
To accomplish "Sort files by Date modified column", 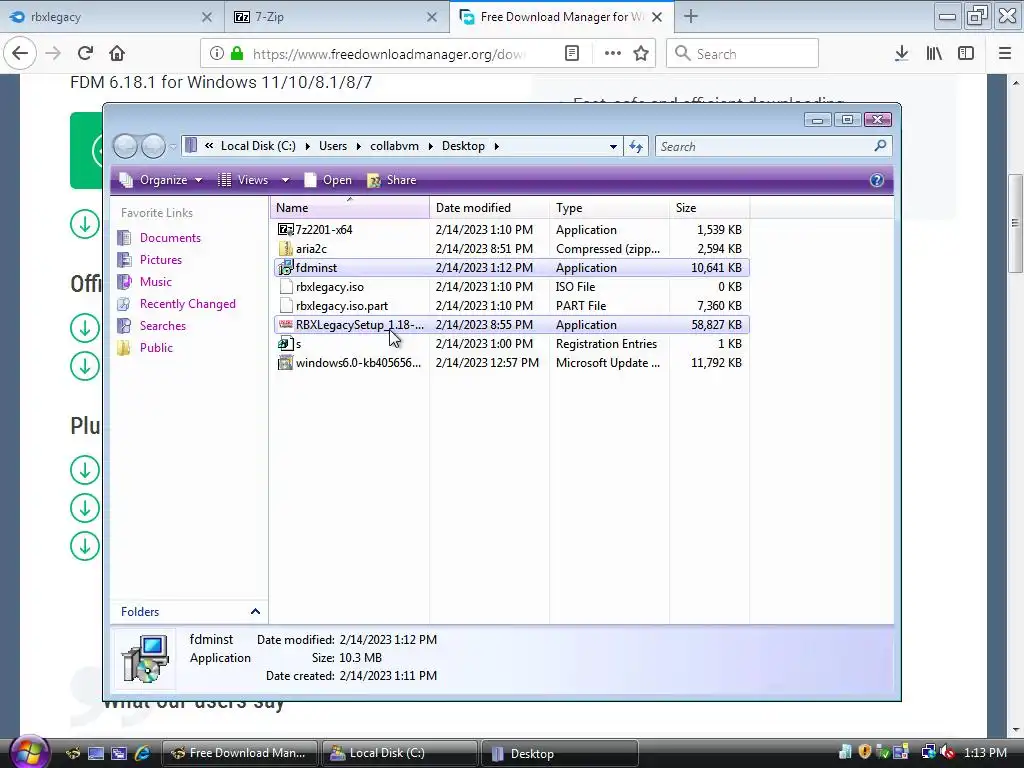I will point(490,208).
